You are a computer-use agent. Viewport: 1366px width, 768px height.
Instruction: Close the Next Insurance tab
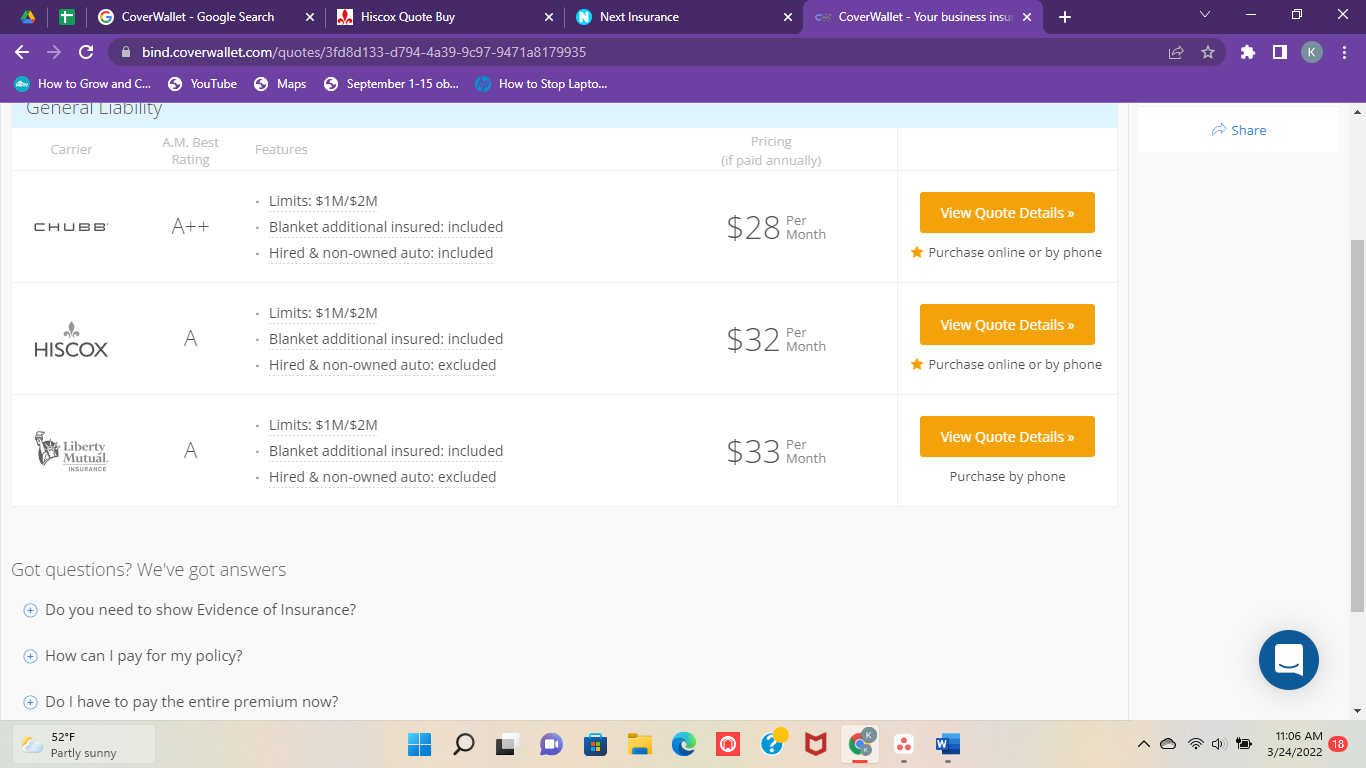click(788, 17)
